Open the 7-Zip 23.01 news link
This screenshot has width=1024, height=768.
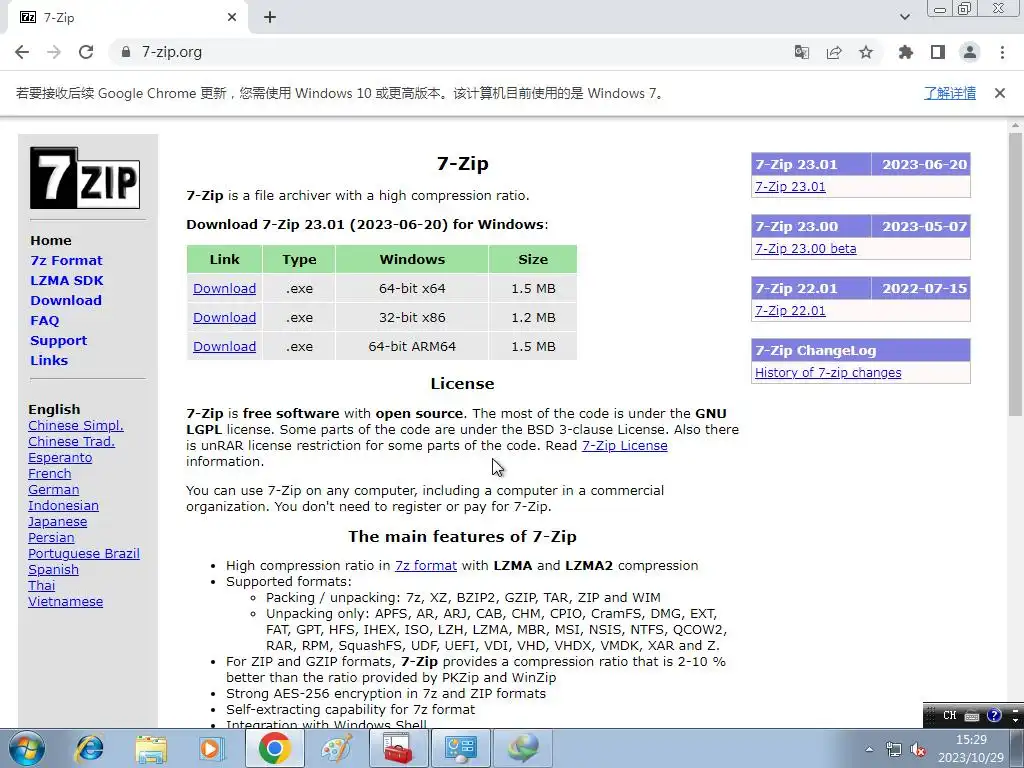790,187
